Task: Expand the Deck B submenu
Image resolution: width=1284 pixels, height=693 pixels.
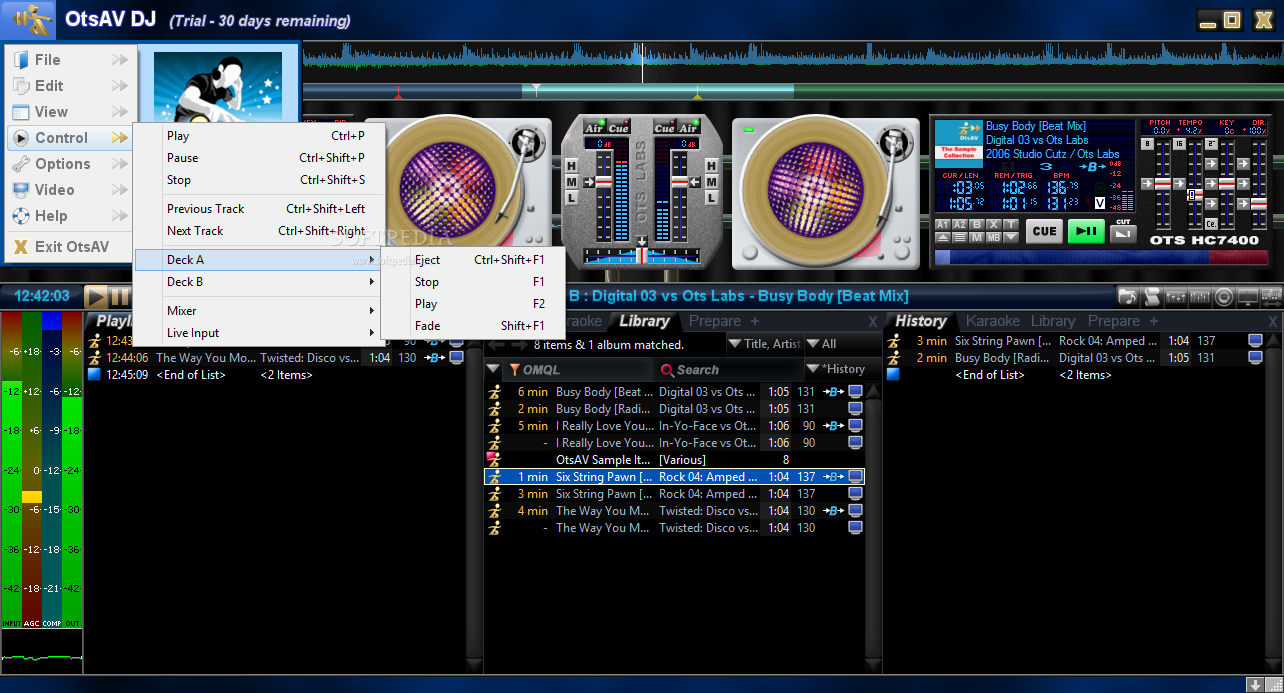Action: point(258,282)
